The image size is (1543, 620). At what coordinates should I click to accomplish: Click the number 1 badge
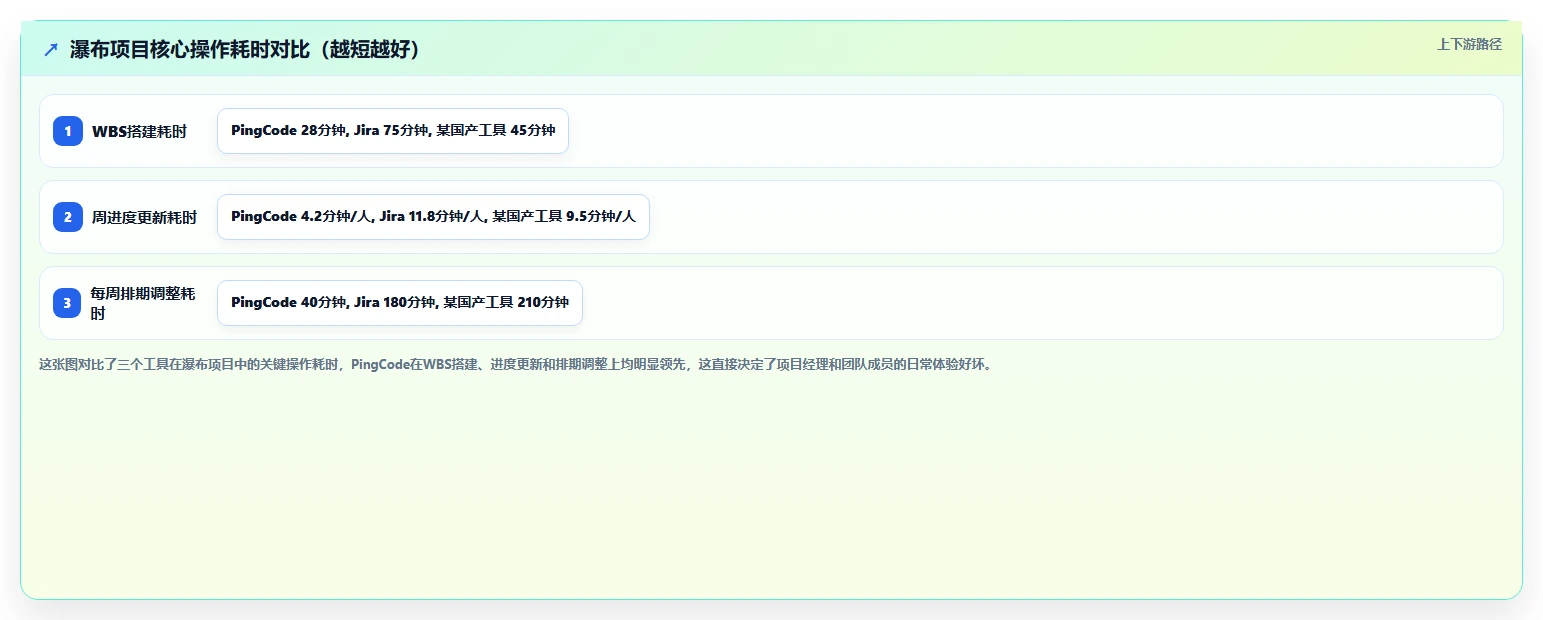[68, 131]
